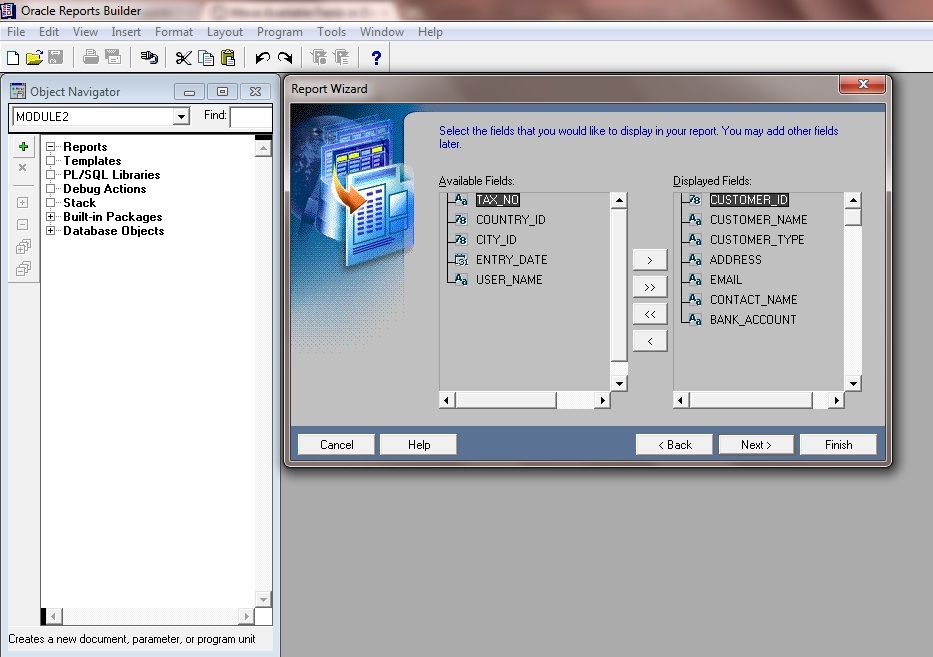Click the PL/SQL Libraries node box
Image resolution: width=933 pixels, height=657 pixels.
51,174
